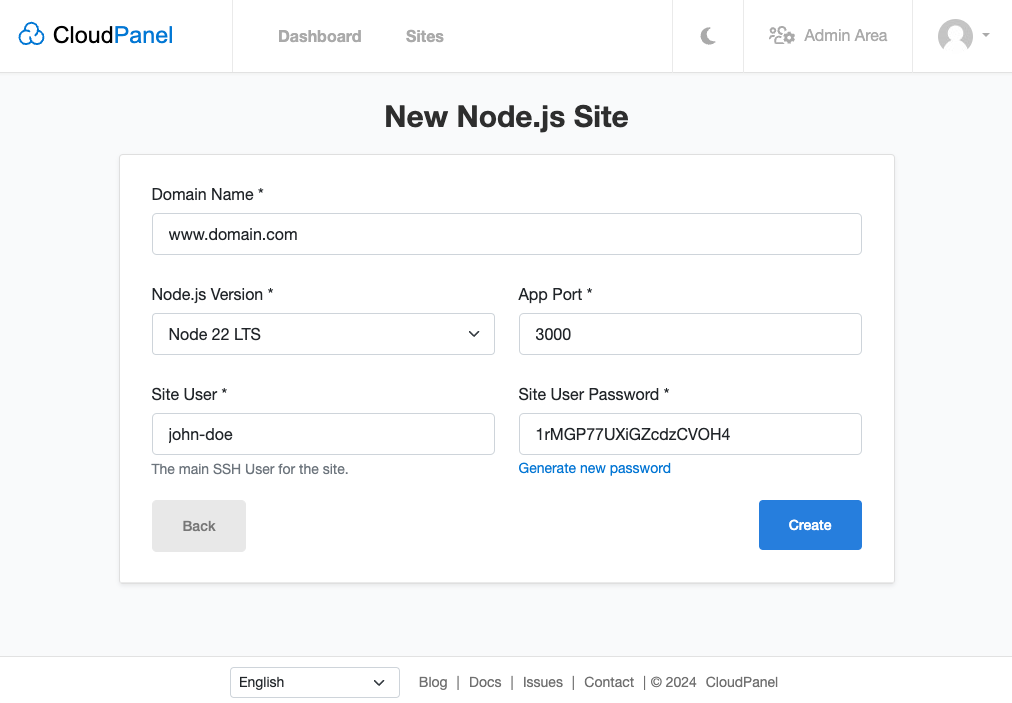Click the CloudPanel cloud logo icon

click(x=31, y=33)
